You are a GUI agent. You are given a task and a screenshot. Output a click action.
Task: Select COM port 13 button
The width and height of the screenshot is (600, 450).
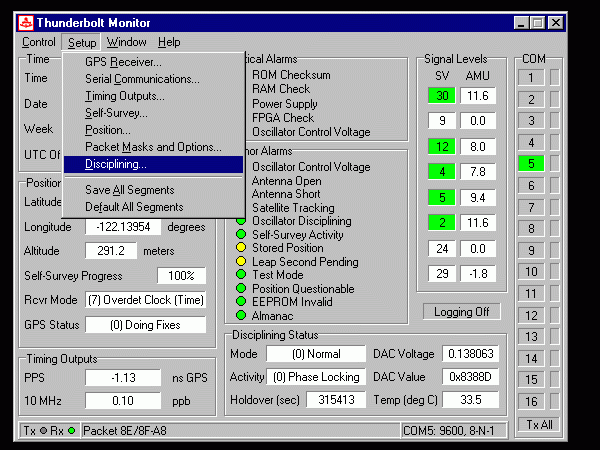pyautogui.click(x=531, y=336)
